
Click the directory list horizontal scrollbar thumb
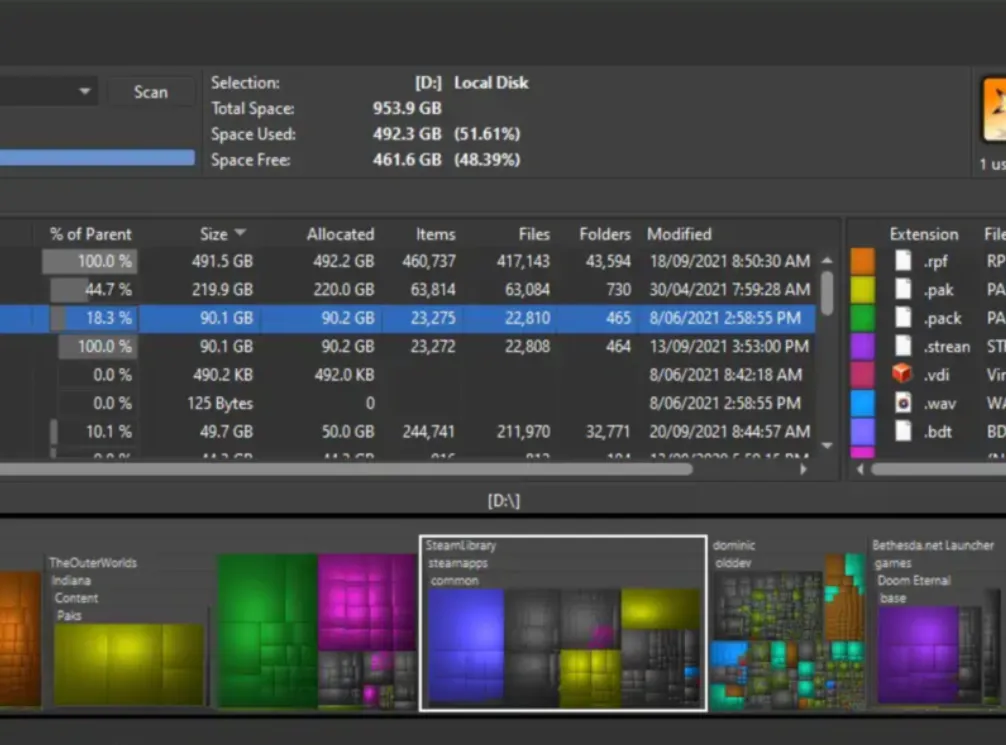pyautogui.click(x=346, y=469)
